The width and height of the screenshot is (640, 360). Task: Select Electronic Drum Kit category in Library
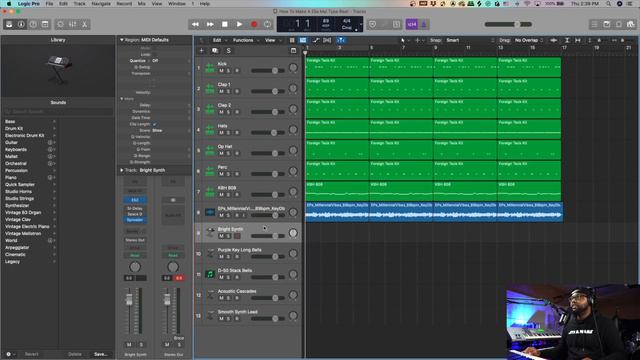tap(24, 136)
